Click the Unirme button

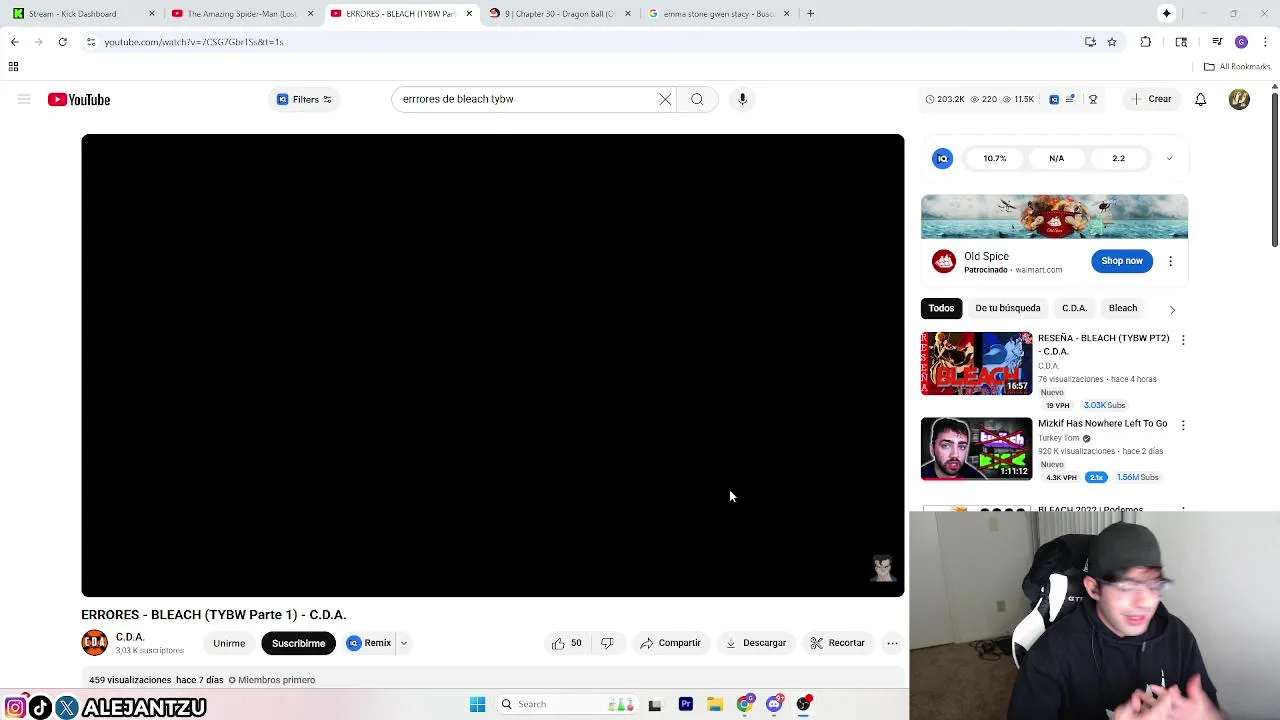pyautogui.click(x=229, y=643)
